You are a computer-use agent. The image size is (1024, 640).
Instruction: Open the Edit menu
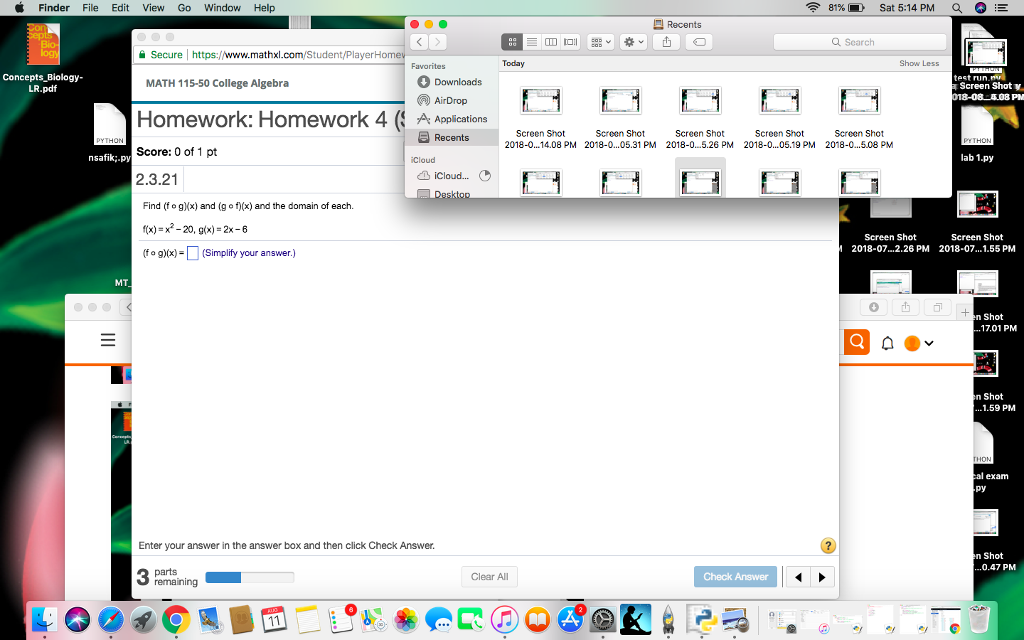(x=120, y=8)
